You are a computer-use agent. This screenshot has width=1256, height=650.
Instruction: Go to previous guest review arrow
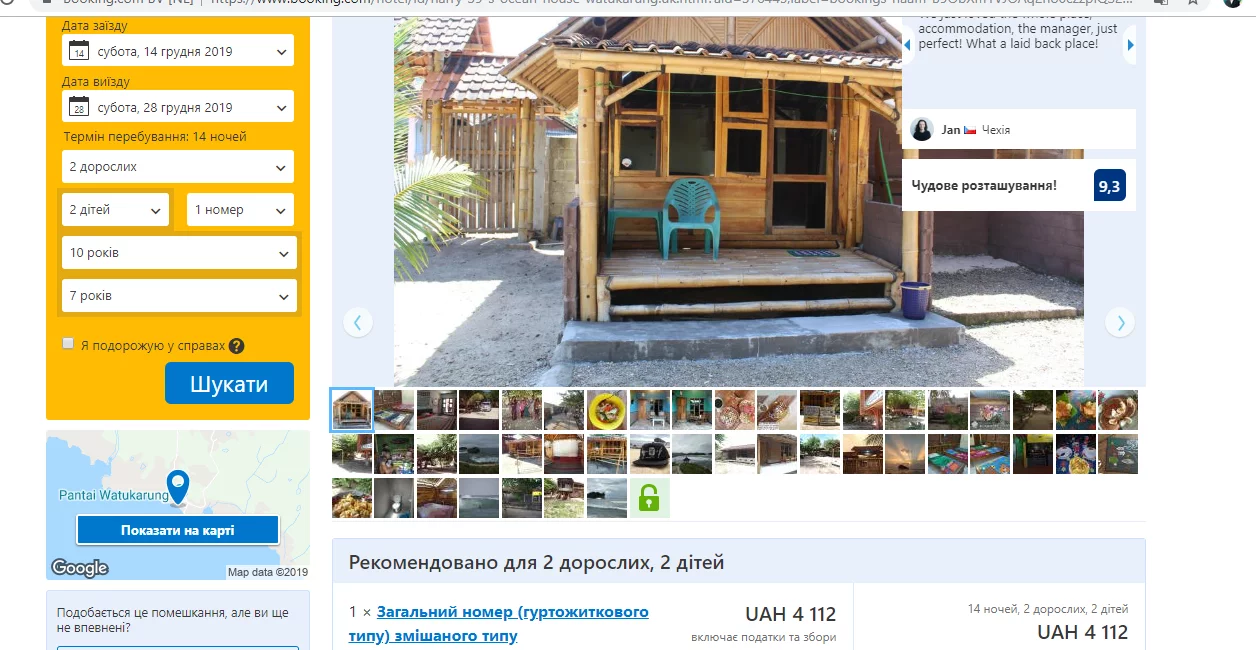coord(908,45)
